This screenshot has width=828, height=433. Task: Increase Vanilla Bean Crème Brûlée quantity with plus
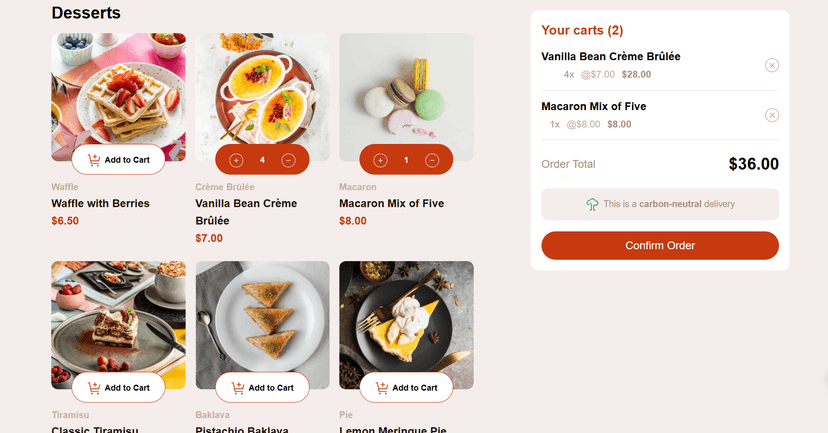pyautogui.click(x=236, y=160)
